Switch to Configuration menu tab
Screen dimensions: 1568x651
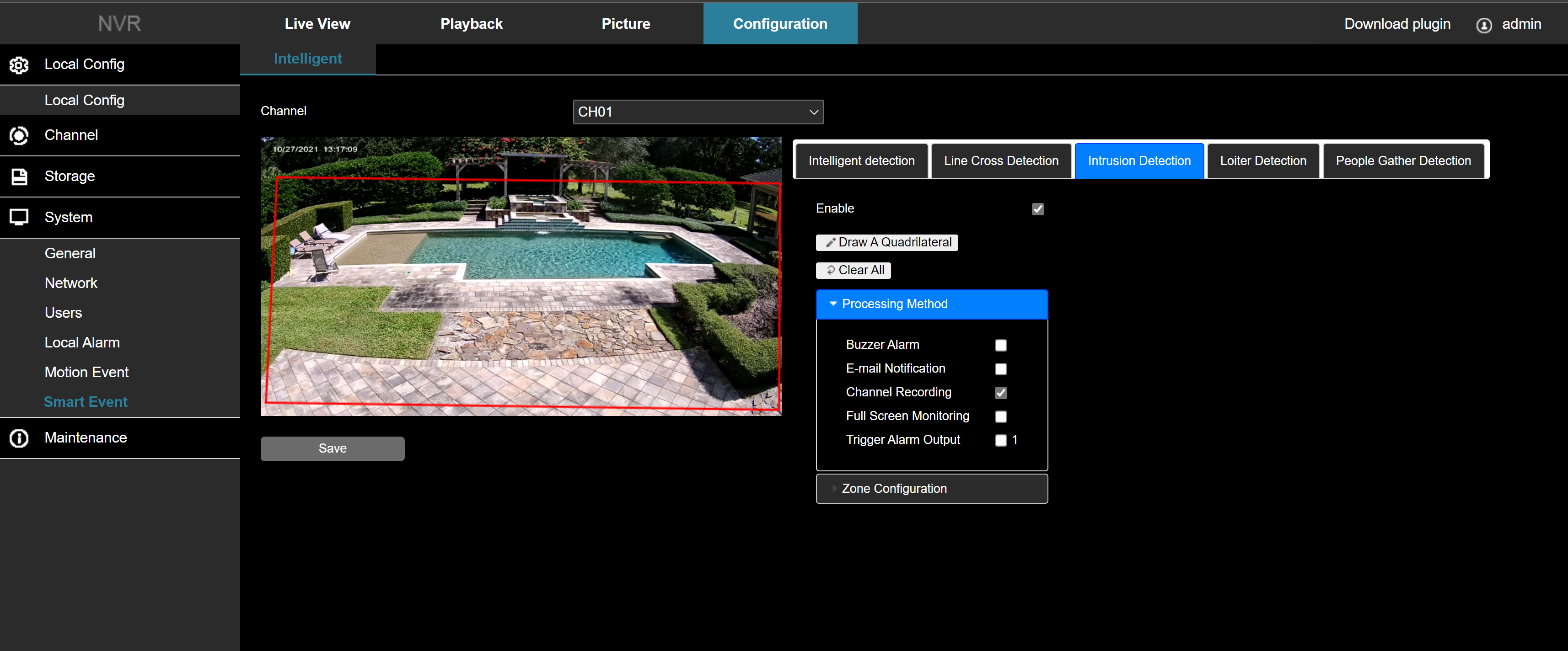[780, 24]
